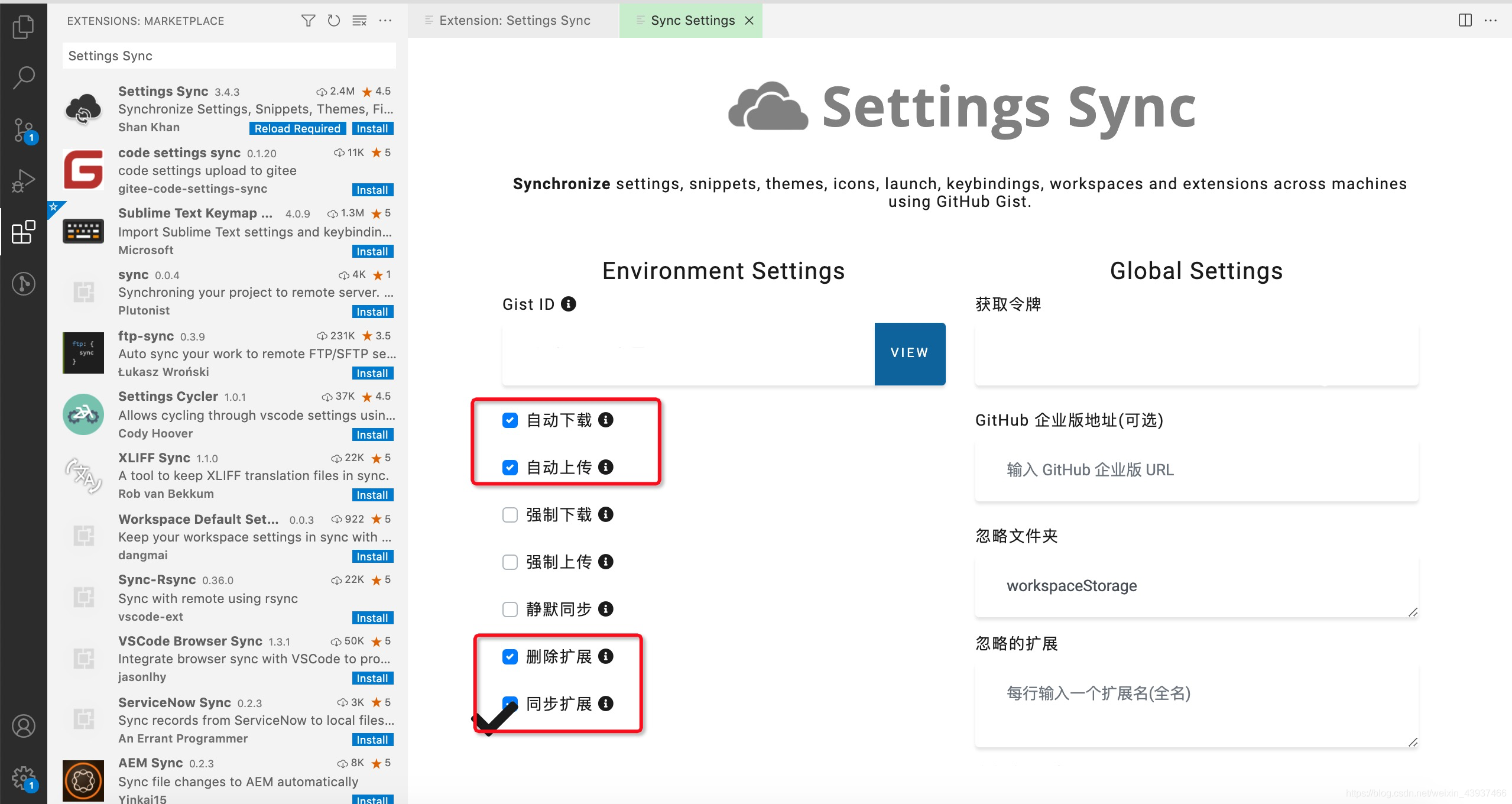Click the 忽略的扩展 textarea

click(1196, 706)
